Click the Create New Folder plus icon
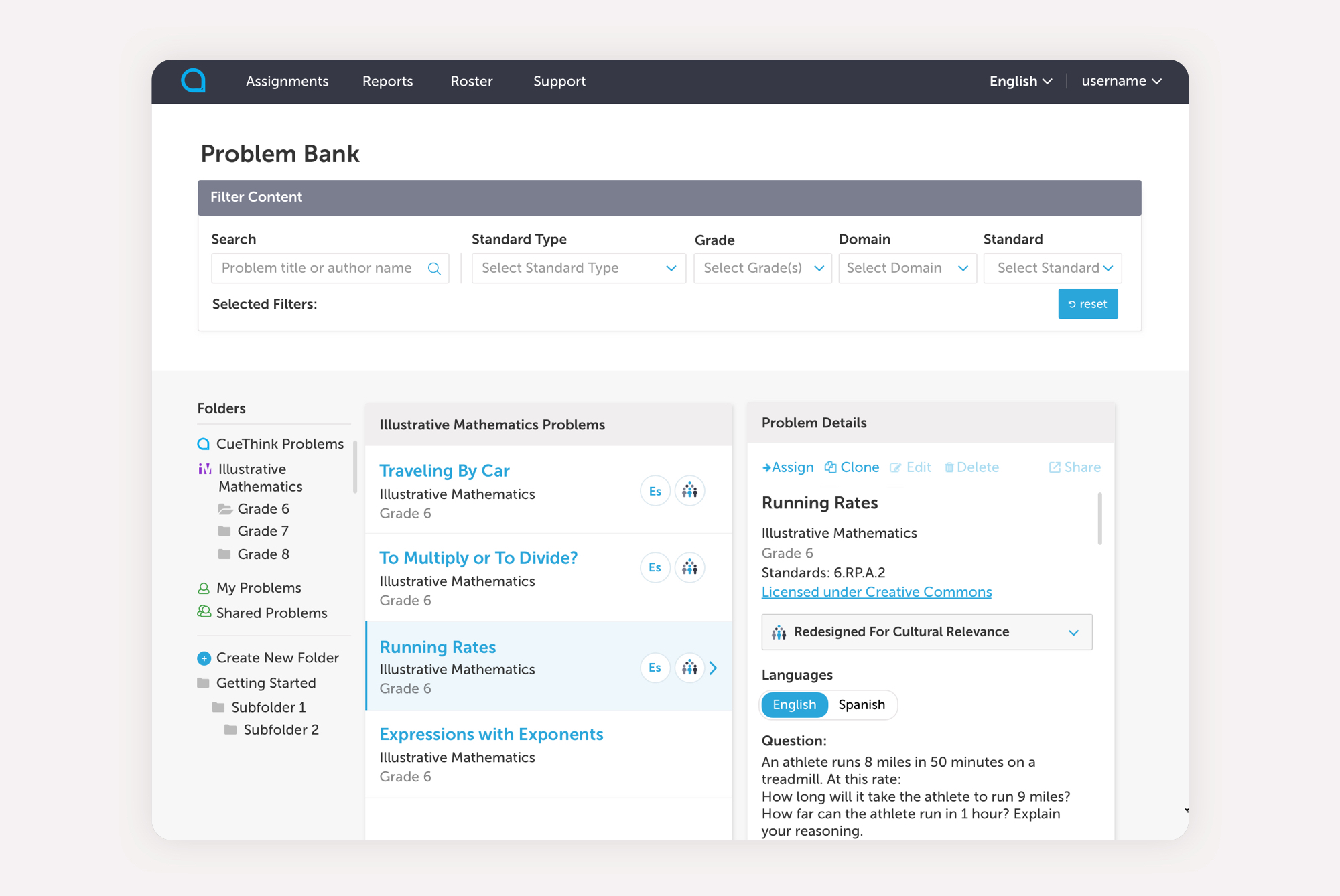 click(204, 658)
